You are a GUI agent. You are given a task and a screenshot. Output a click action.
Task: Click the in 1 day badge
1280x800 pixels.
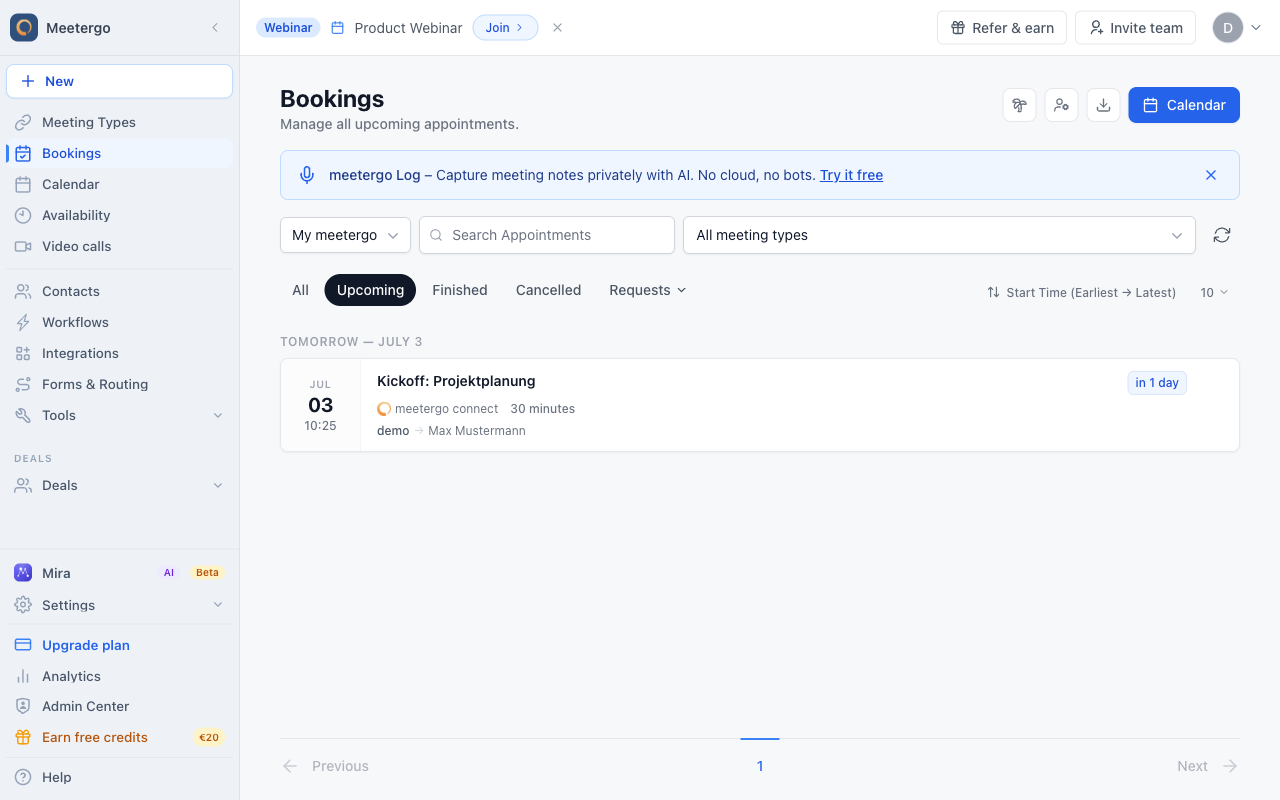coord(1157,383)
